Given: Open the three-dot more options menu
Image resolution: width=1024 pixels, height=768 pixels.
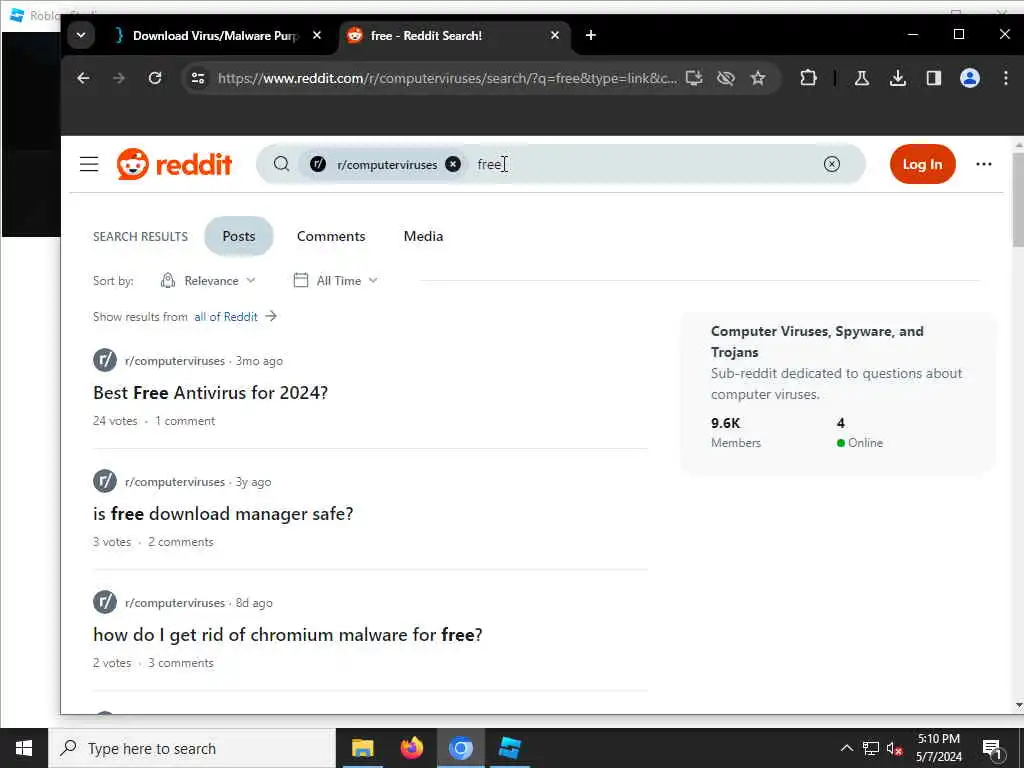Looking at the screenshot, I should click(x=984, y=164).
